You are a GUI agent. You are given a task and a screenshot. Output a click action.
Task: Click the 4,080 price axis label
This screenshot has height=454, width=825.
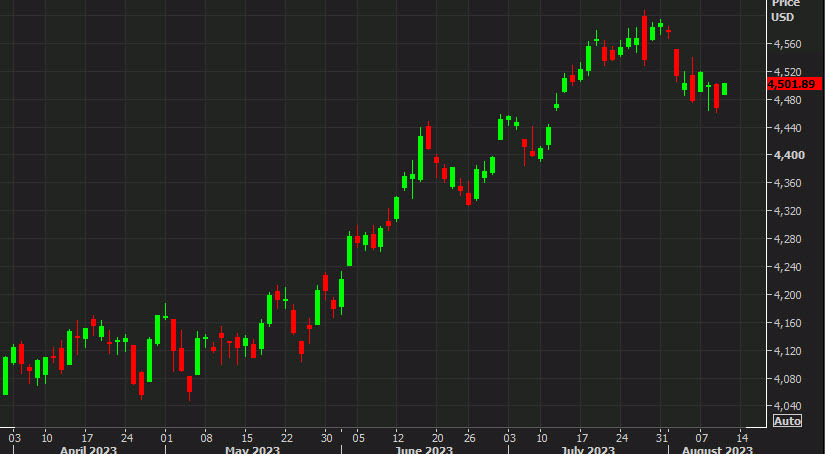coord(788,378)
